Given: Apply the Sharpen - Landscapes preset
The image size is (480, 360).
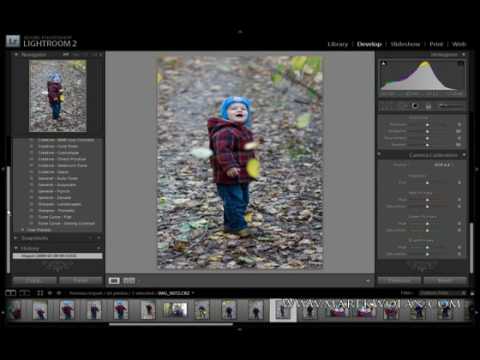Looking at the screenshot, I should coord(59,204).
